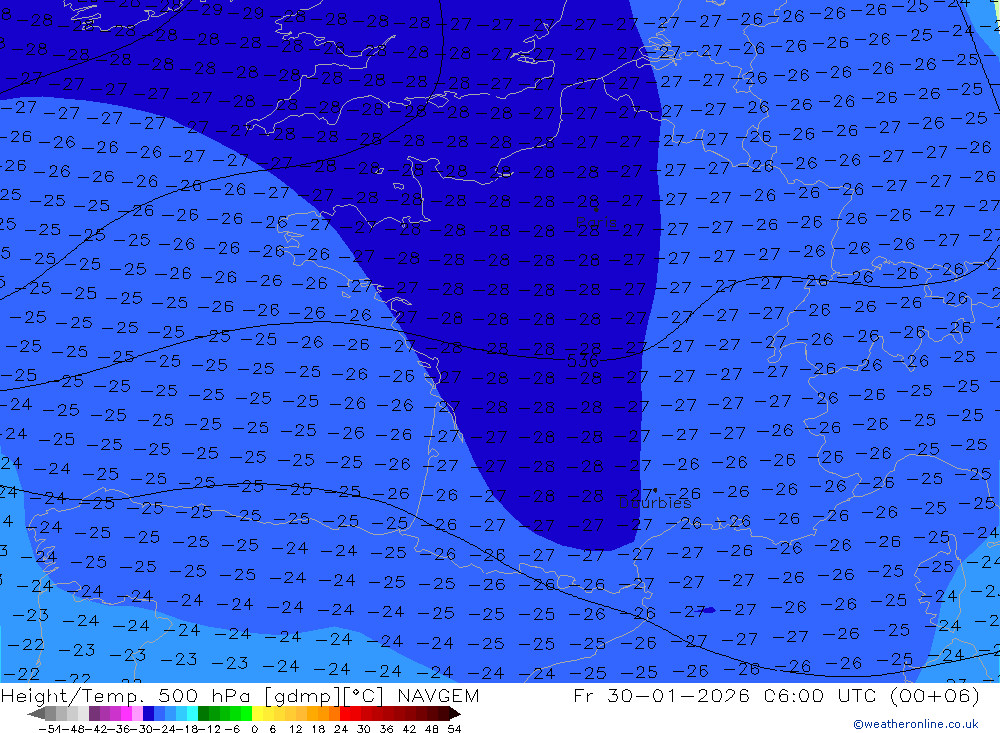Click the Height/Temp. 500 hPa NAVGEM title
1000x733 pixels.
[x=240, y=695]
